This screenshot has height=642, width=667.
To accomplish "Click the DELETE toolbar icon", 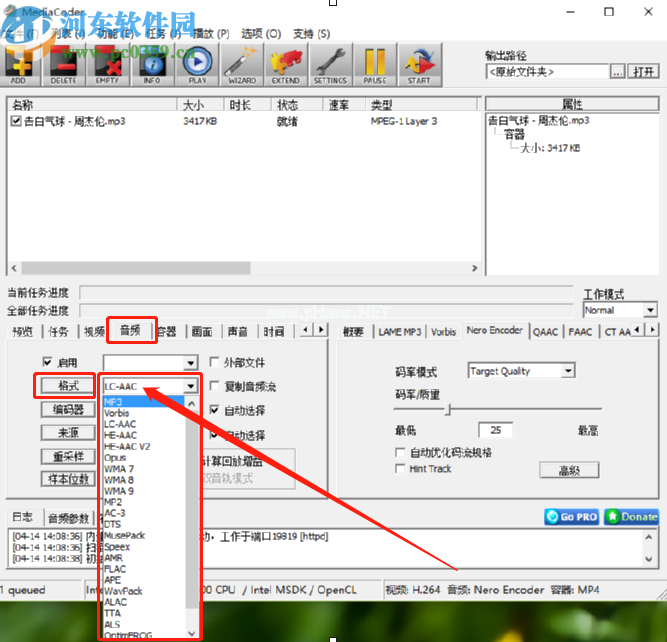I will (63, 66).
